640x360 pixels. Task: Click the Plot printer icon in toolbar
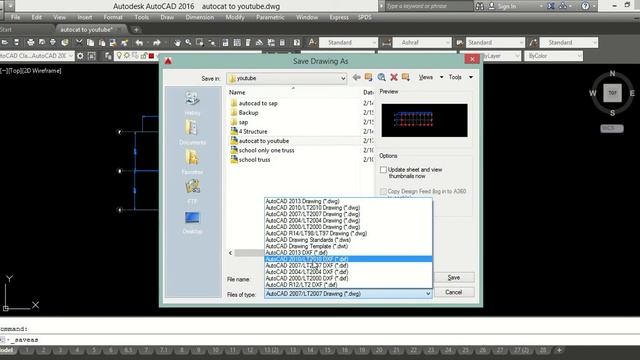click(x=31, y=42)
